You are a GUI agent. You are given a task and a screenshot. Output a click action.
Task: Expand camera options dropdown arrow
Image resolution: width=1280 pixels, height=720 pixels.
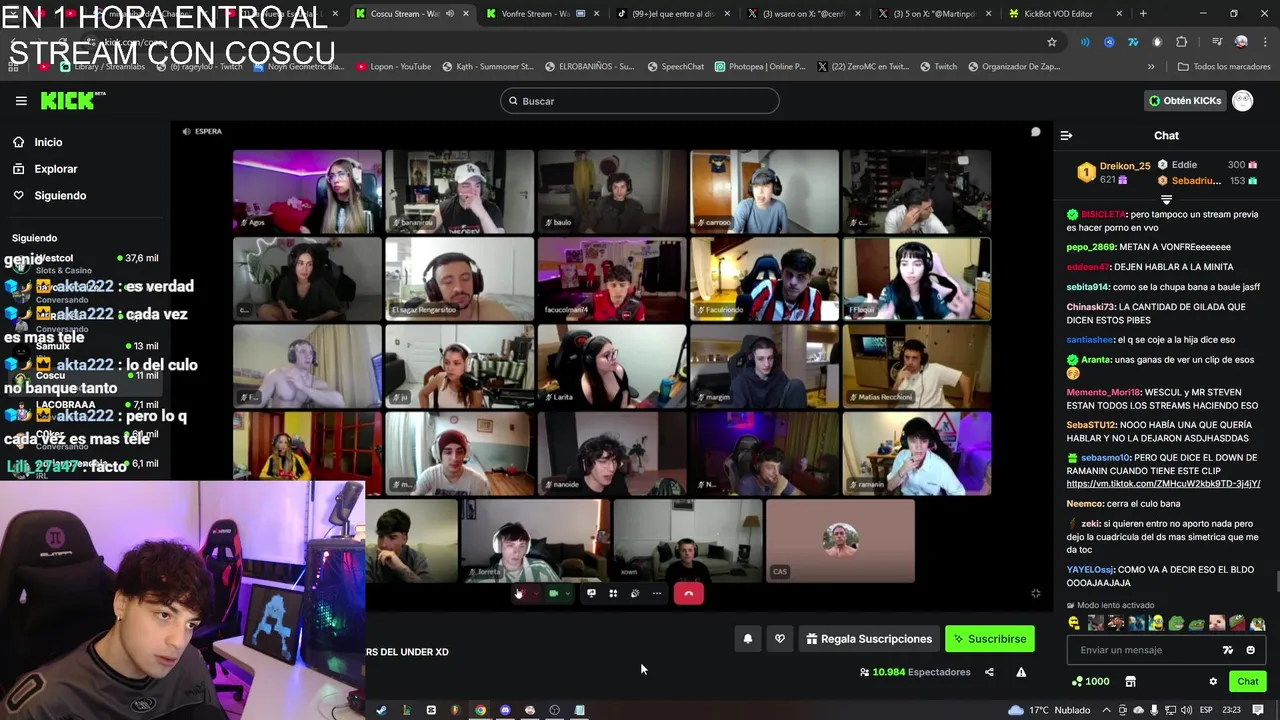[x=567, y=594]
